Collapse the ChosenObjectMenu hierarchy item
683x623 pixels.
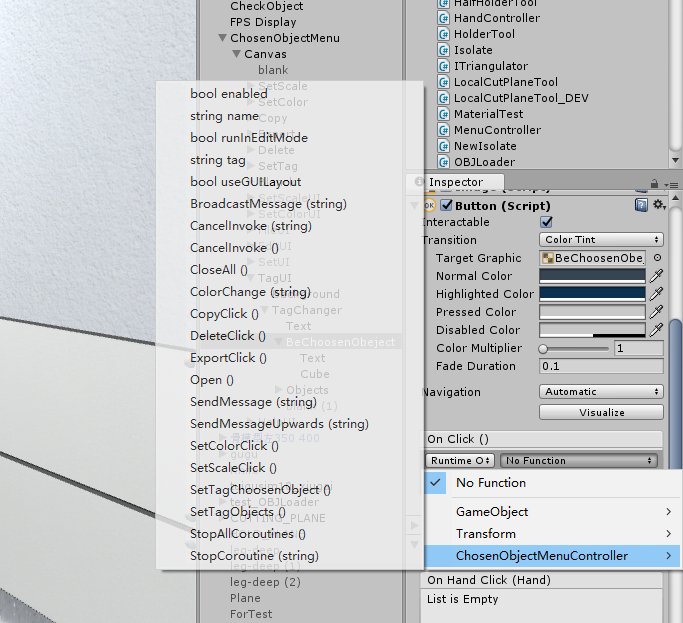[223, 38]
